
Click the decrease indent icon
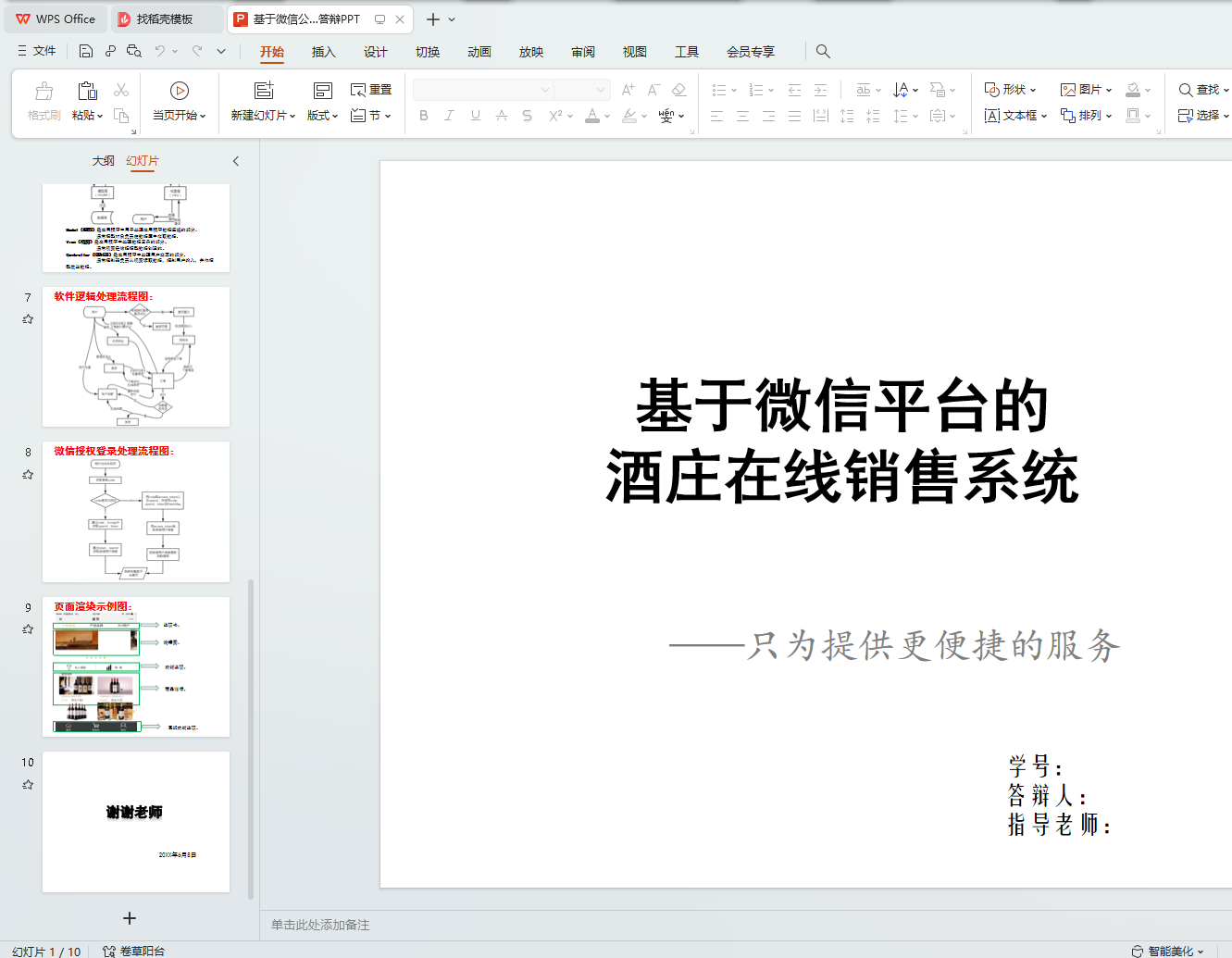click(794, 90)
